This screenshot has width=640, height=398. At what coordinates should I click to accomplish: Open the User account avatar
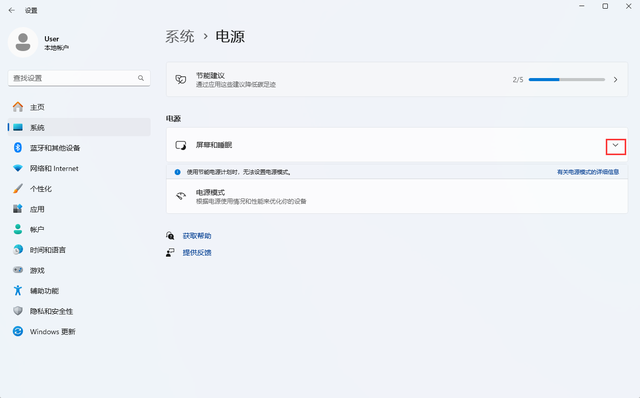[x=23, y=42]
